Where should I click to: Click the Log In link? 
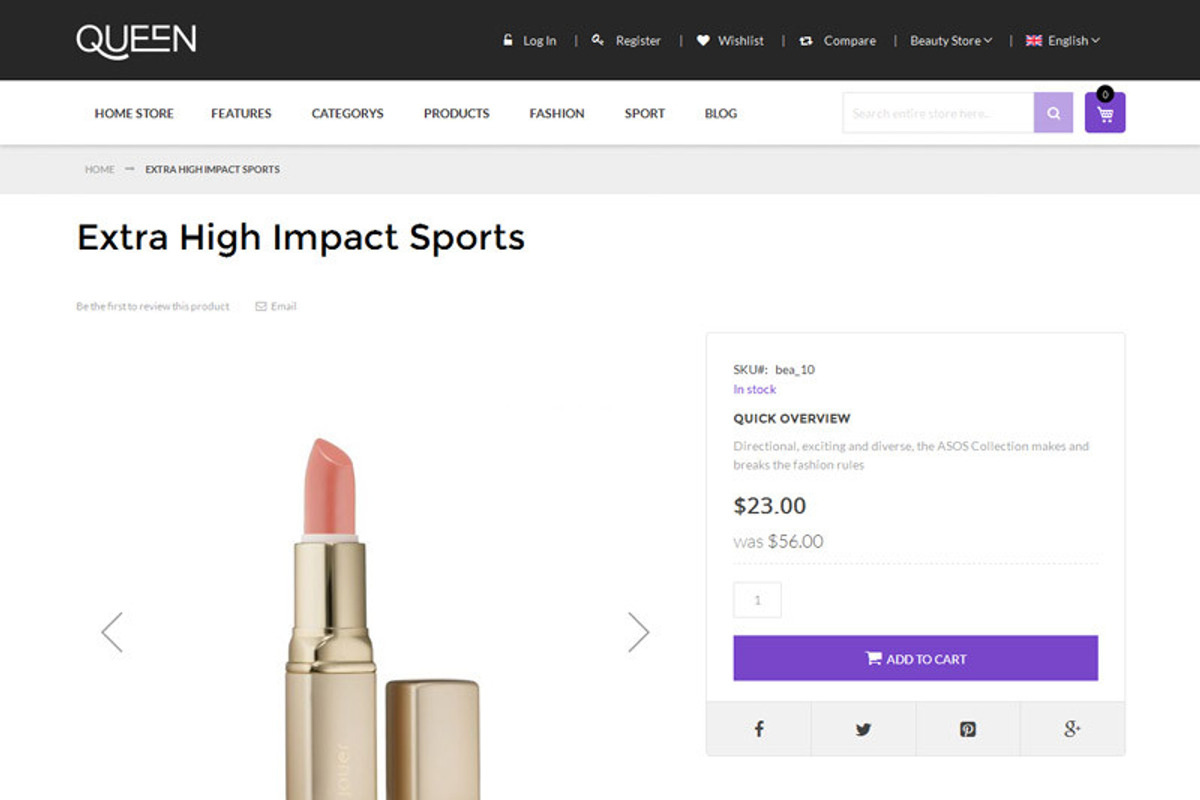tap(530, 41)
